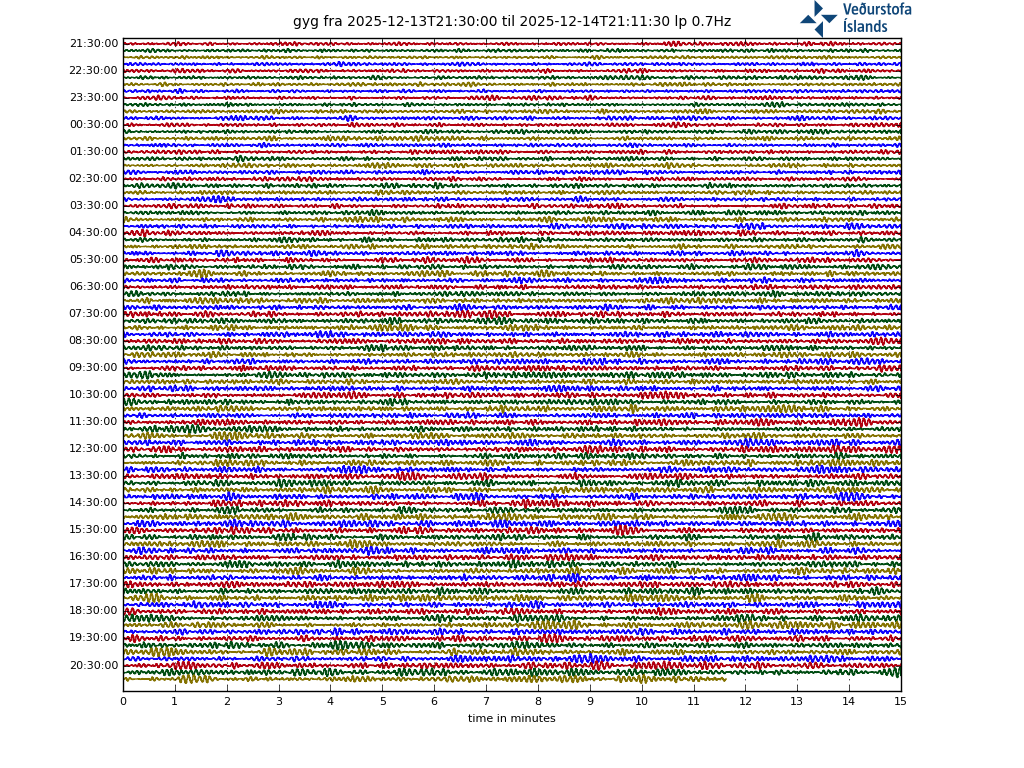Image resolution: width=1024 pixels, height=768 pixels.
Task: Select the 18:30:00 time label
Action: pos(94,611)
